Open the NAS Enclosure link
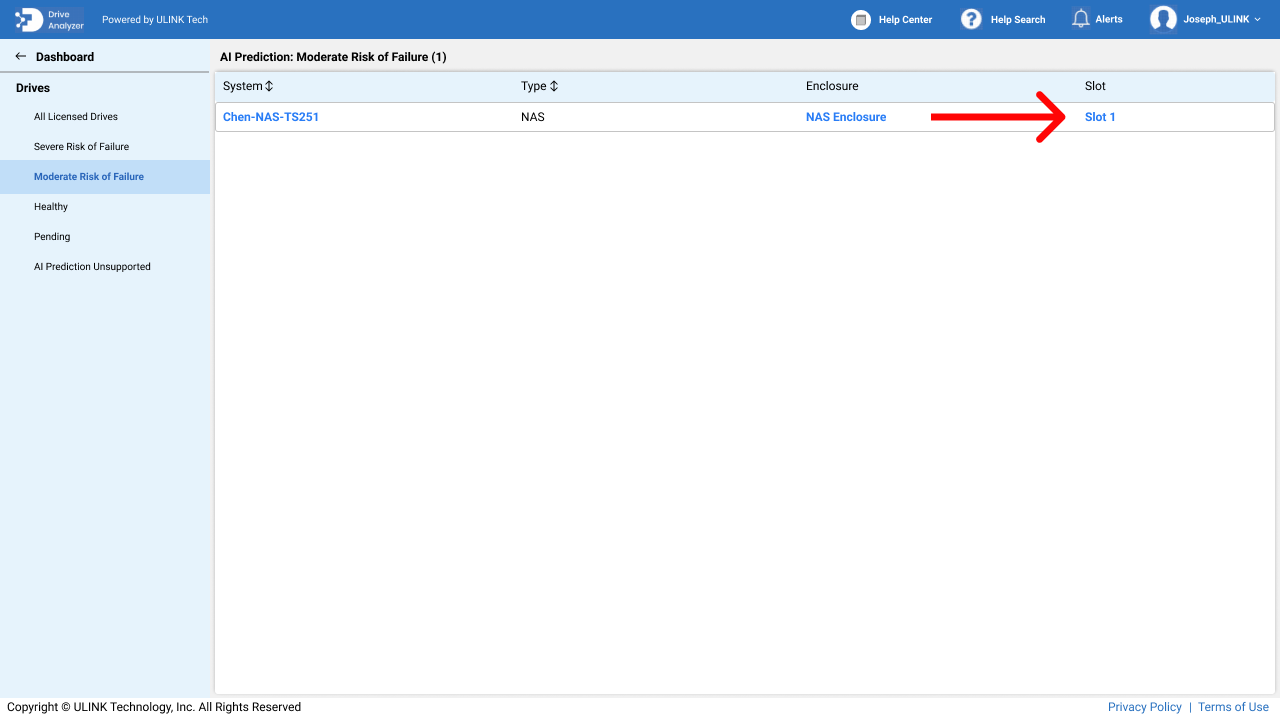 coord(846,117)
